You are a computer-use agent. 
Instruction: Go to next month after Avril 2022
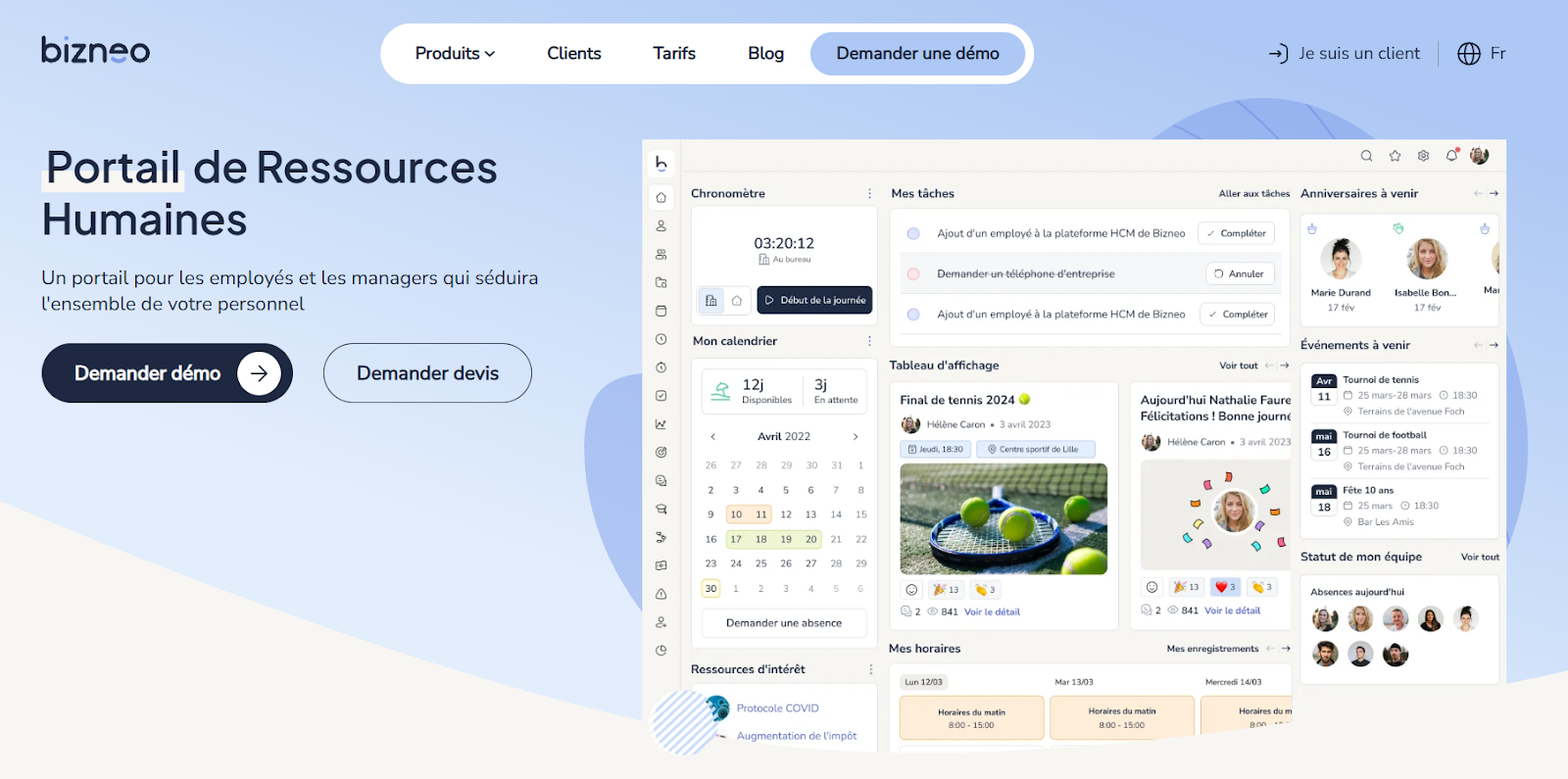pyautogui.click(x=856, y=437)
